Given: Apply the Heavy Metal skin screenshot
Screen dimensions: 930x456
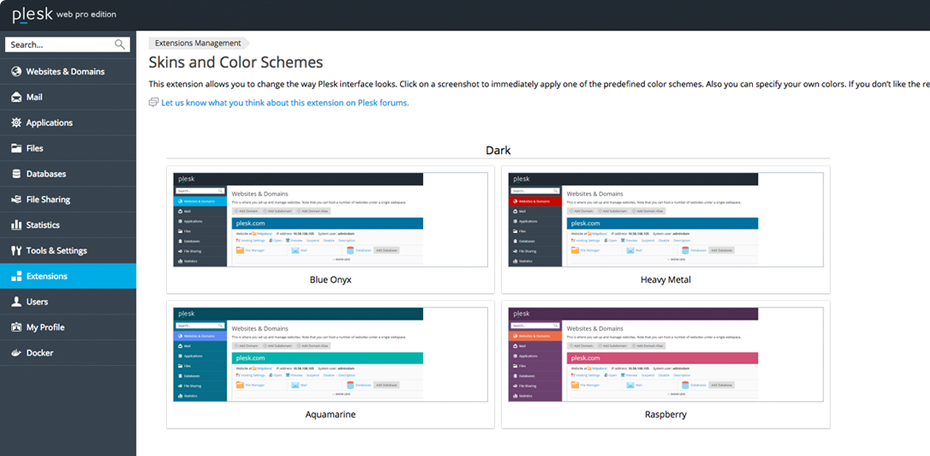Looking at the screenshot, I should [x=665, y=219].
